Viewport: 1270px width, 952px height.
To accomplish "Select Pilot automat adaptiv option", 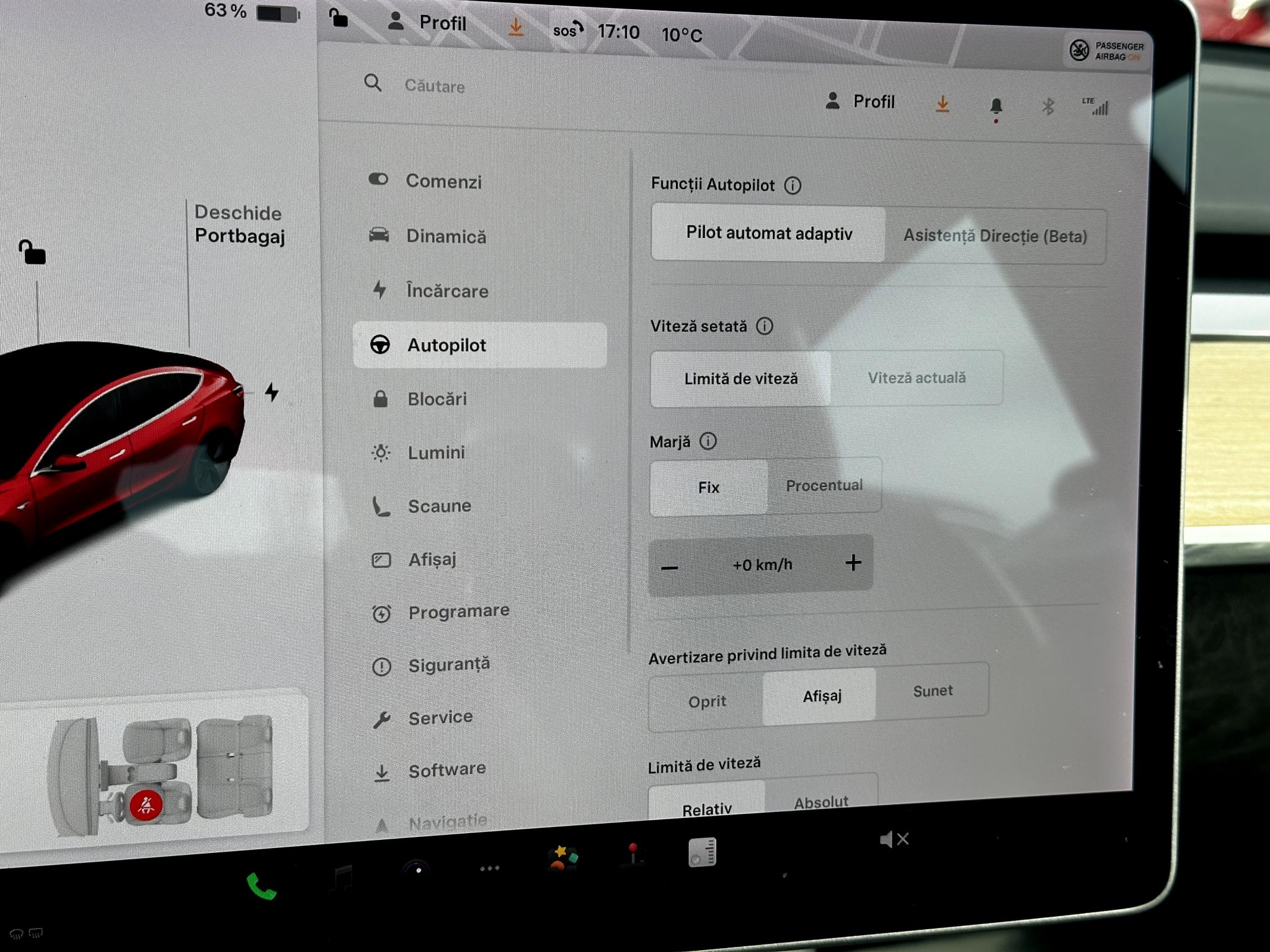I will (768, 233).
